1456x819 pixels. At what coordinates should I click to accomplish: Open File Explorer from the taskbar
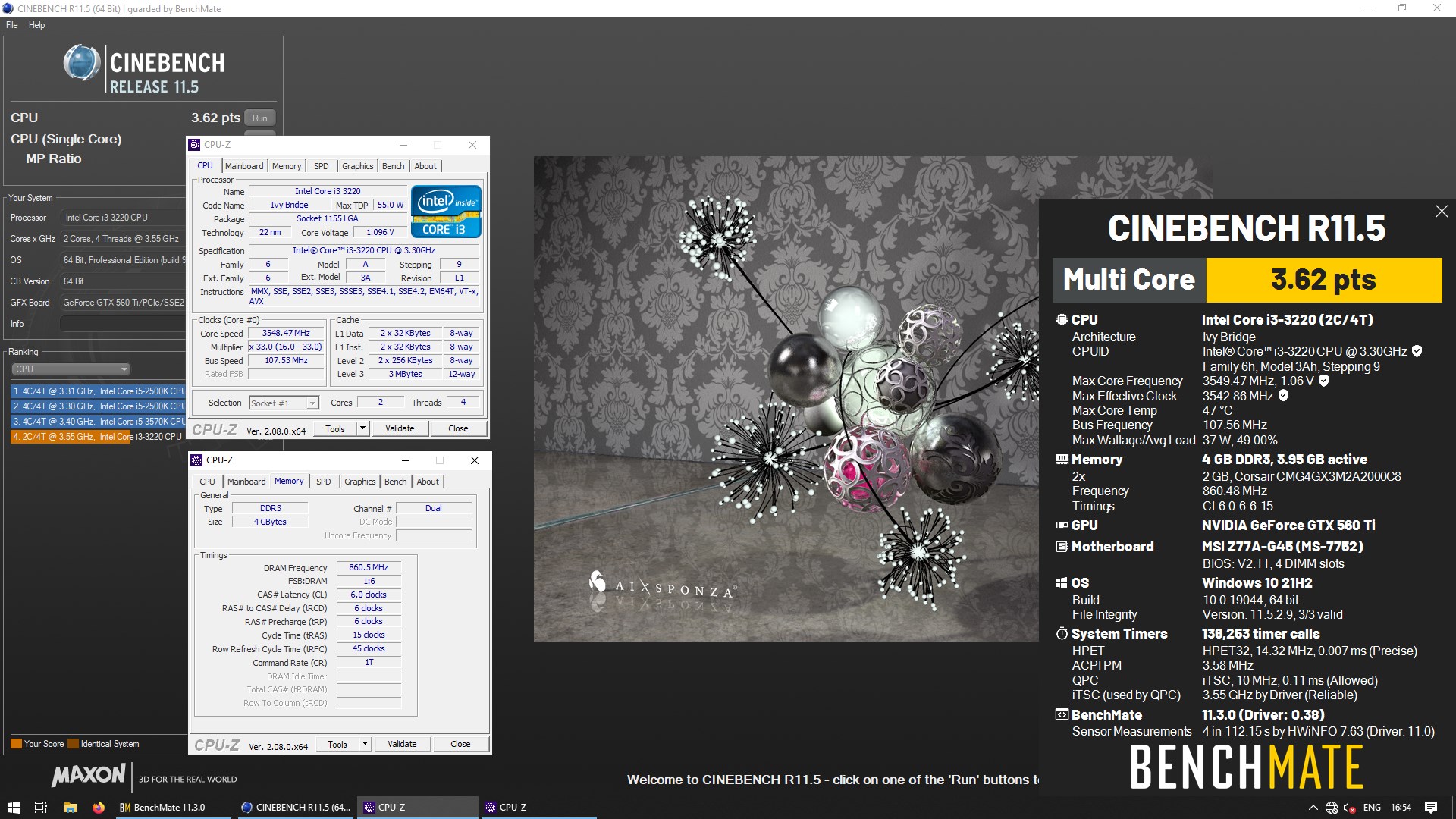(x=70, y=808)
